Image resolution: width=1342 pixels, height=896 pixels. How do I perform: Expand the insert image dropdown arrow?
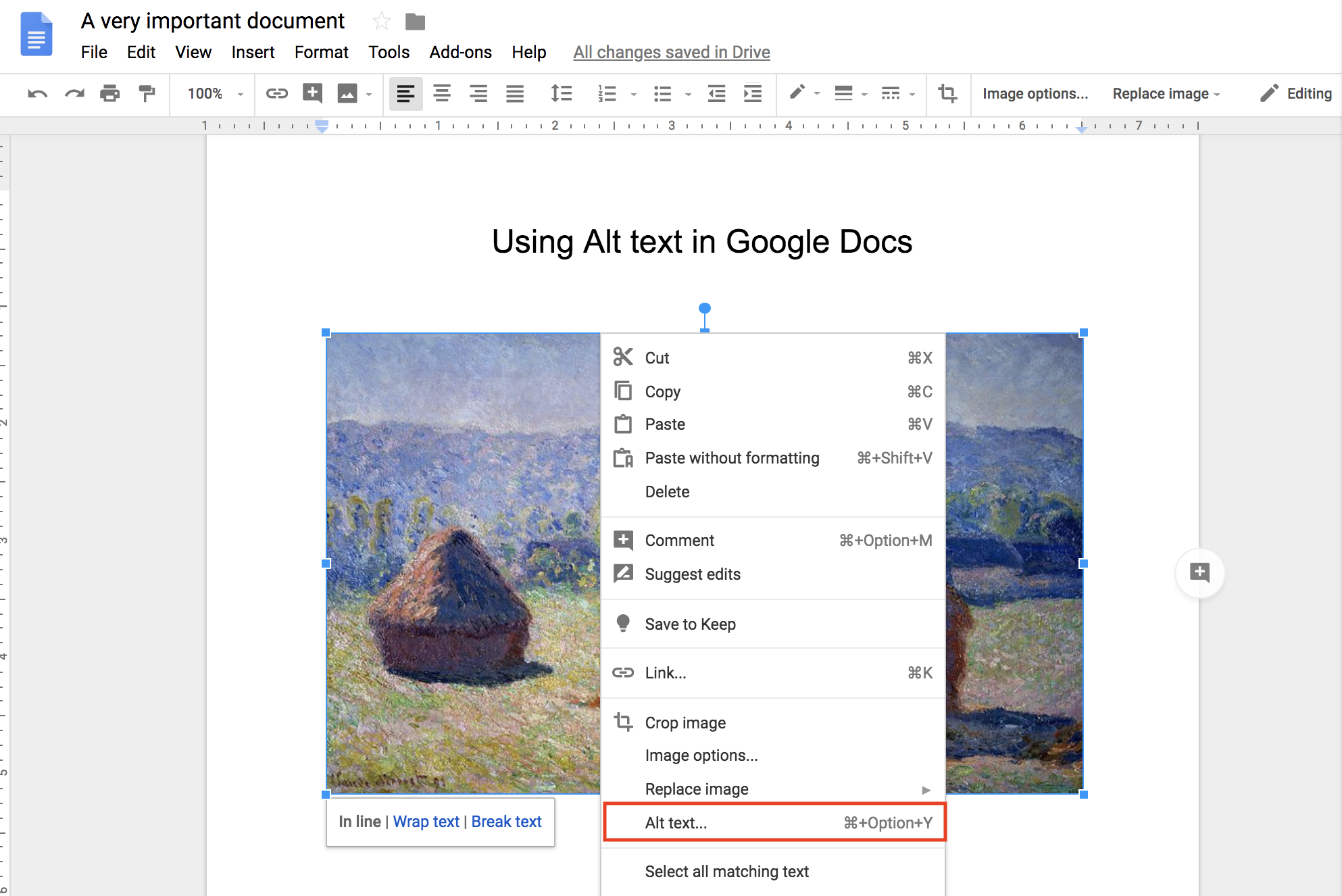[369, 94]
